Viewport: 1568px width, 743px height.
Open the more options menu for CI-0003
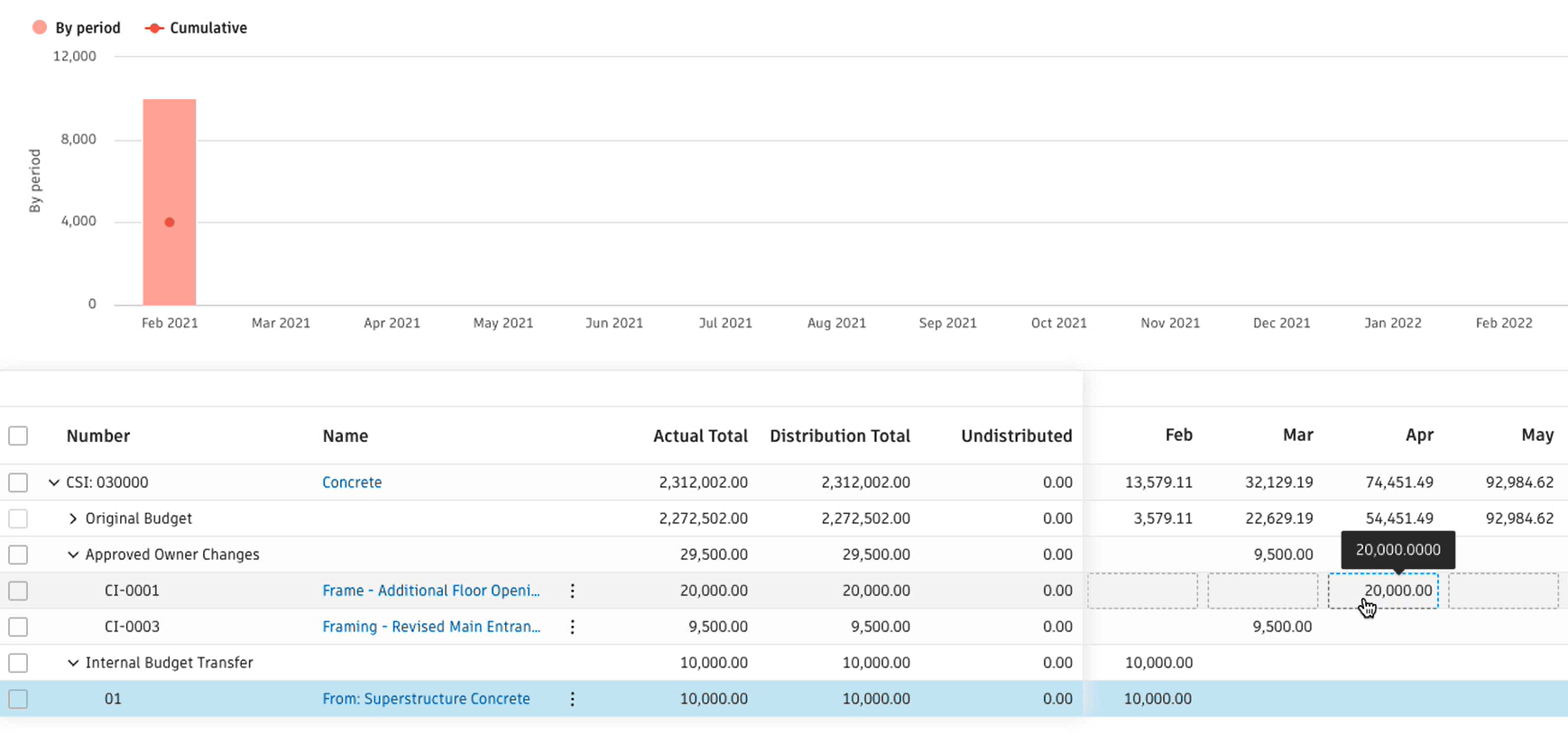(x=572, y=627)
